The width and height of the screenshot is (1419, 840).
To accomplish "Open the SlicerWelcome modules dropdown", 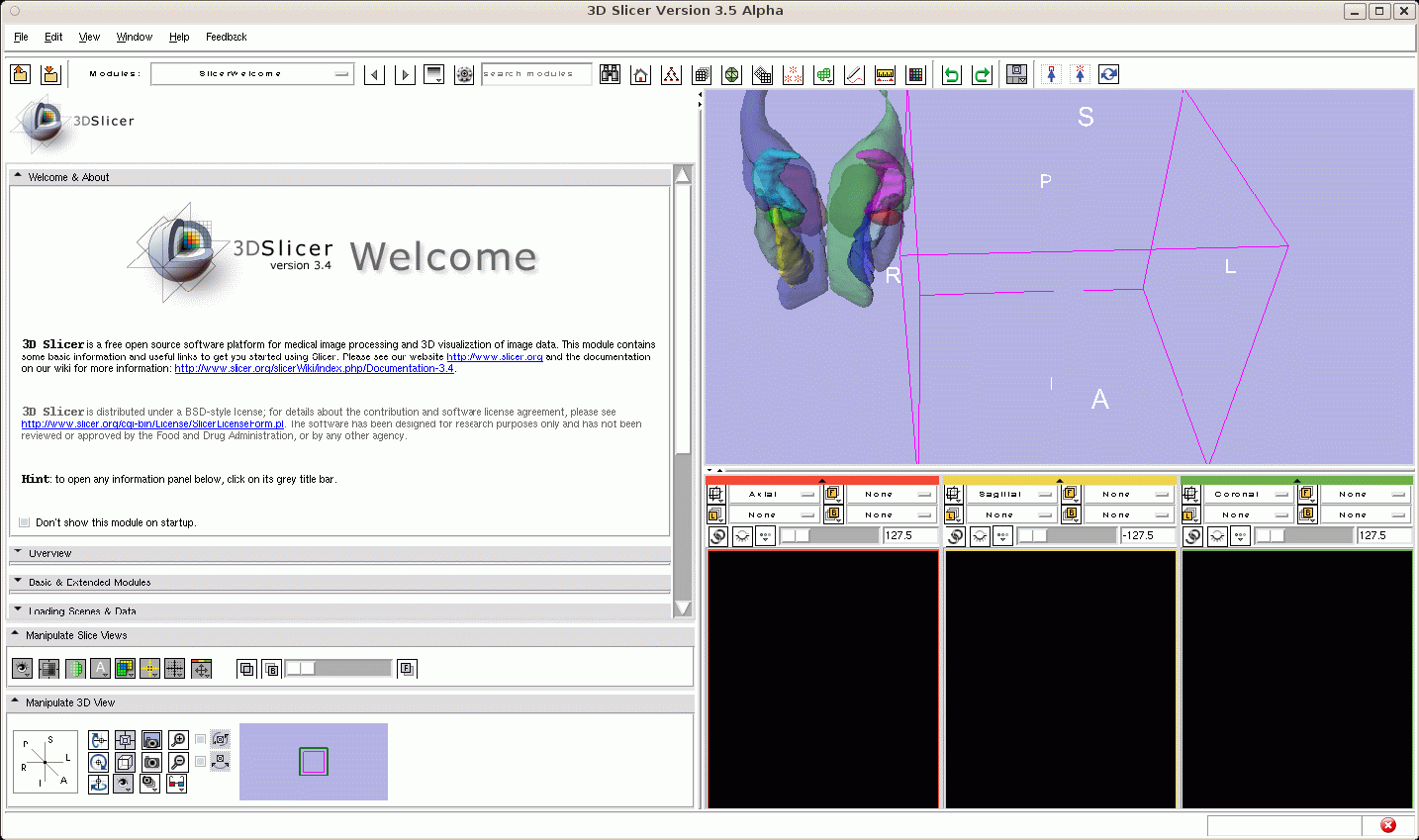I will [252, 74].
